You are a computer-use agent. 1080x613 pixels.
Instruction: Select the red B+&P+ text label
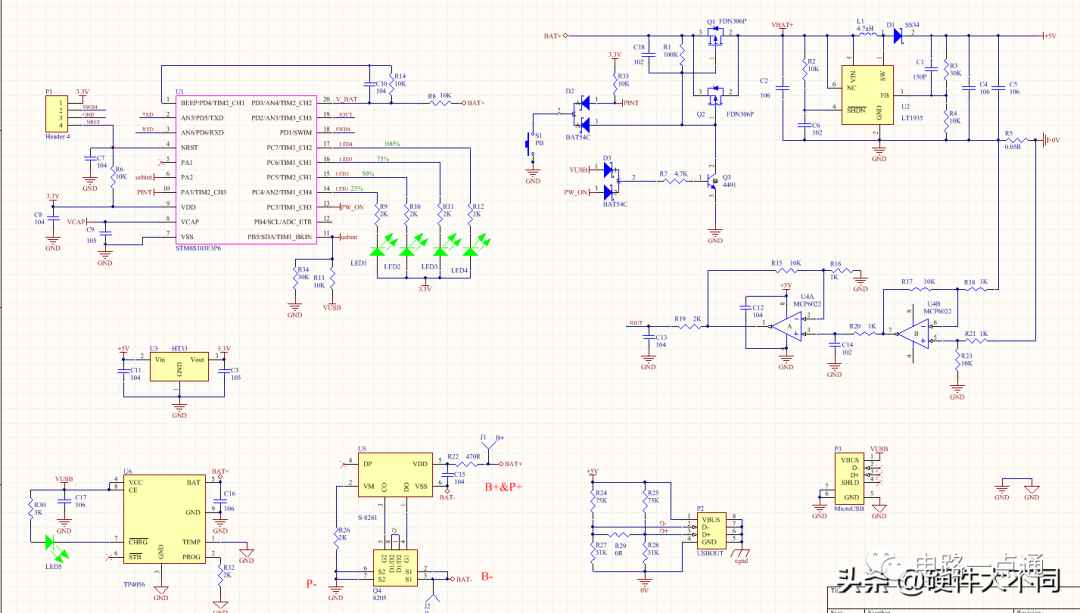[x=503, y=486]
